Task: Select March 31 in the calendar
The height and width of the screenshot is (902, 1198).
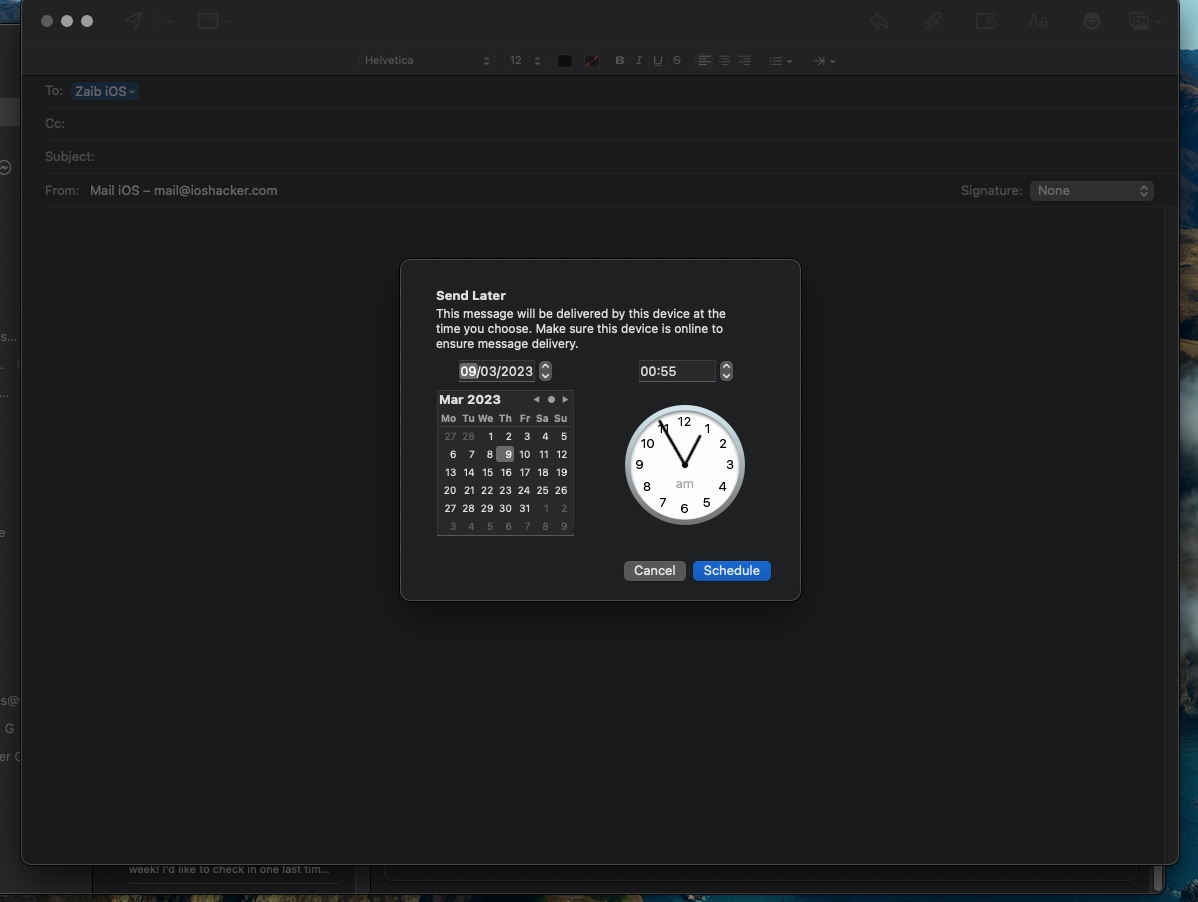Action: pos(524,509)
